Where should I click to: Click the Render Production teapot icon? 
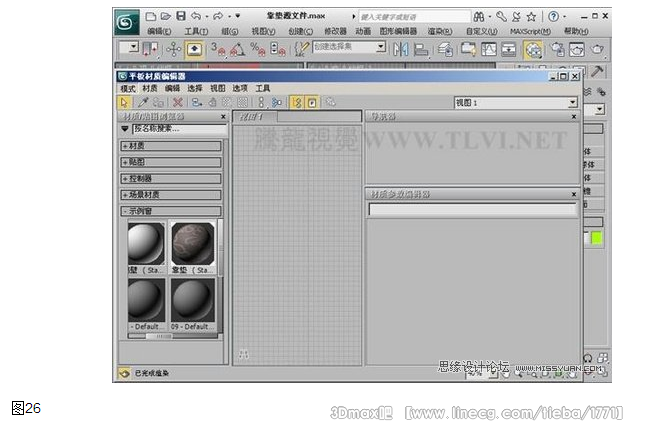(597, 50)
